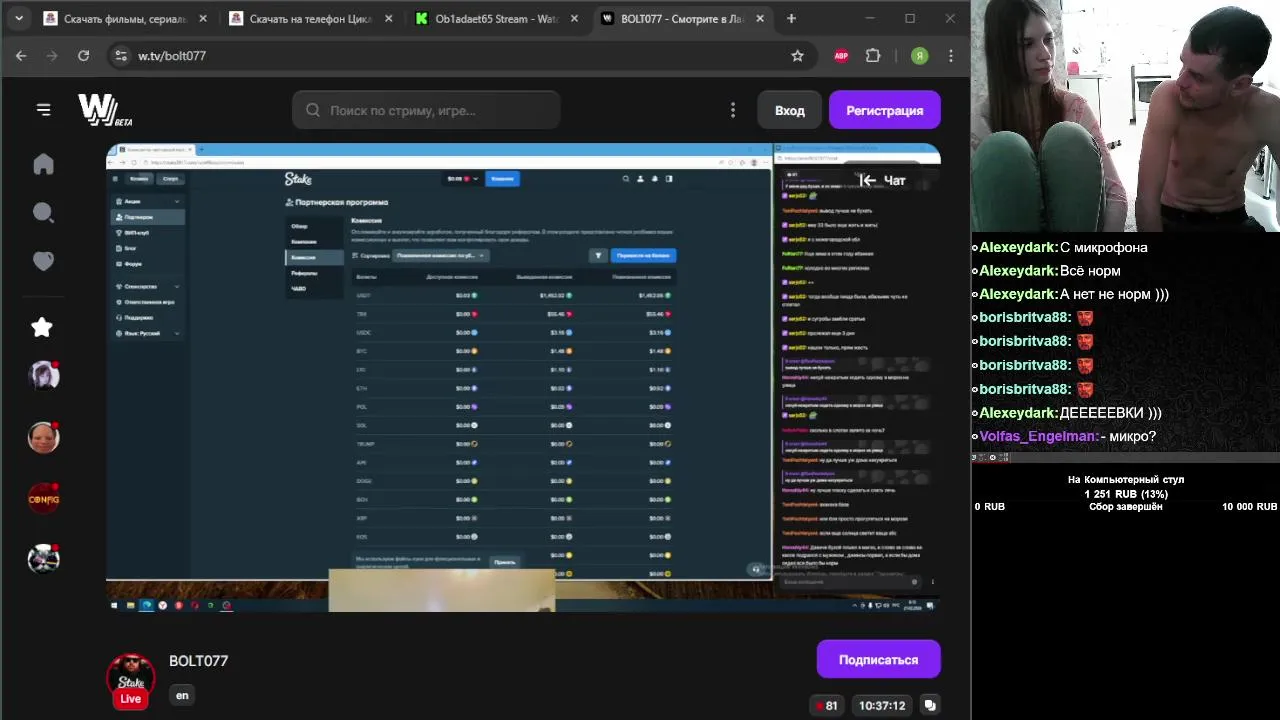Click the viewer count showing 81
This screenshot has height=720, width=1280.
point(825,705)
